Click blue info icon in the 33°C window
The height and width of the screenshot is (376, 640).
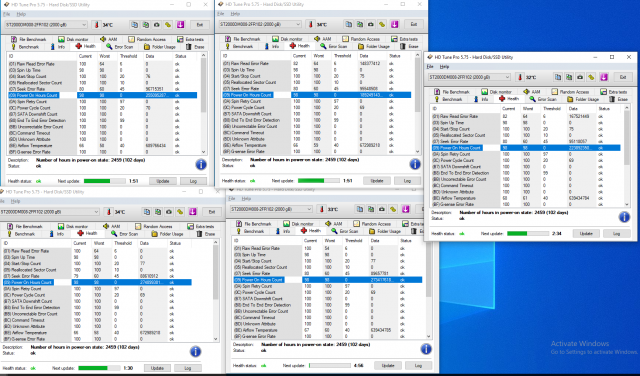pyautogui.click(x=426, y=349)
